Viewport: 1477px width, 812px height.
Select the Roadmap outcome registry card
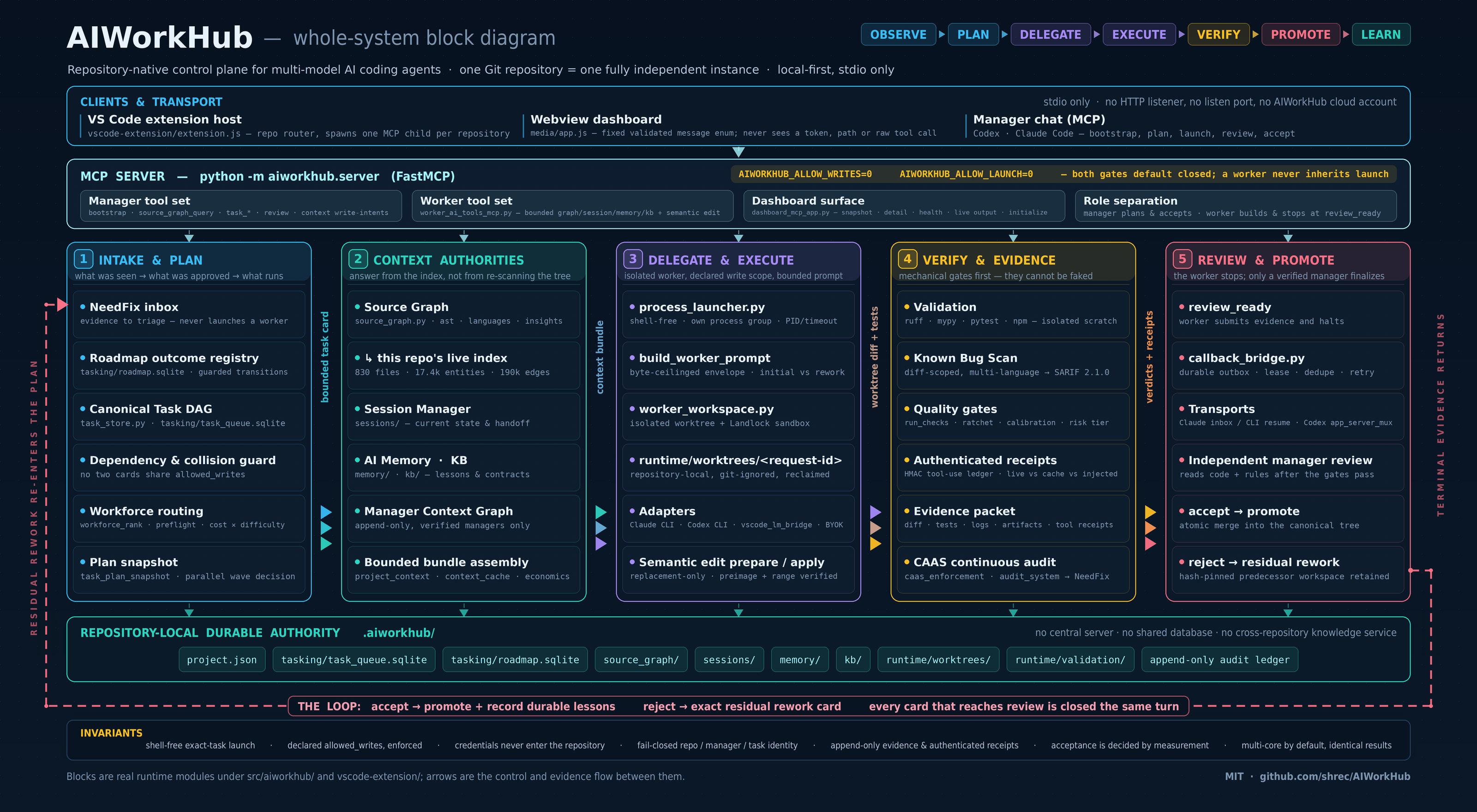[x=189, y=365]
